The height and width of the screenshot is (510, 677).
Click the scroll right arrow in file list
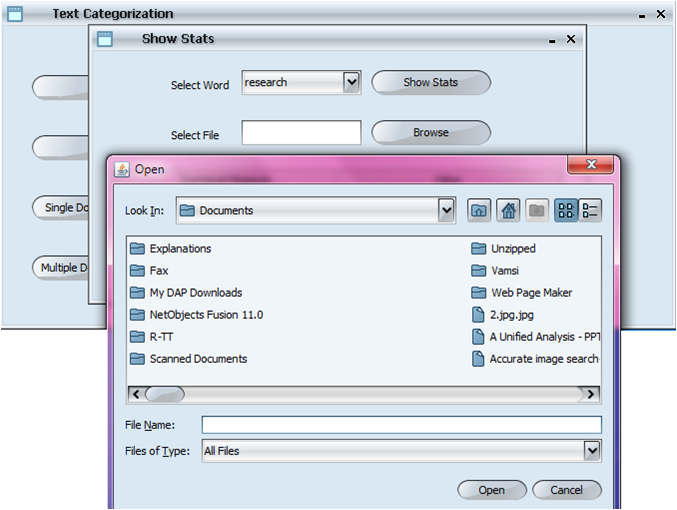pyautogui.click(x=591, y=394)
